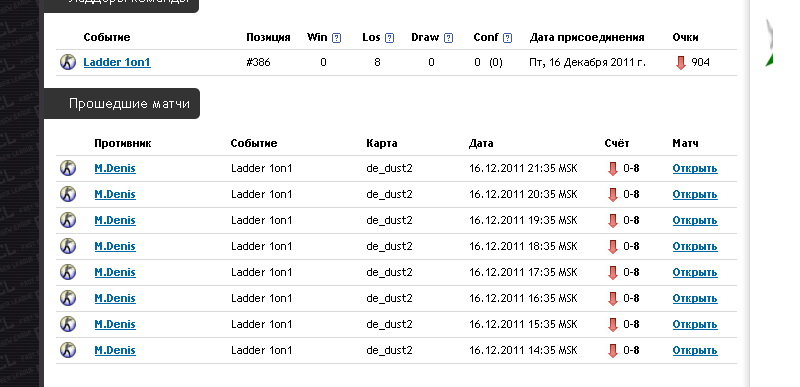Screen dimensions: 800x387
Task: Open M.Denis profile from the 17:35 match
Action: [x=115, y=272]
